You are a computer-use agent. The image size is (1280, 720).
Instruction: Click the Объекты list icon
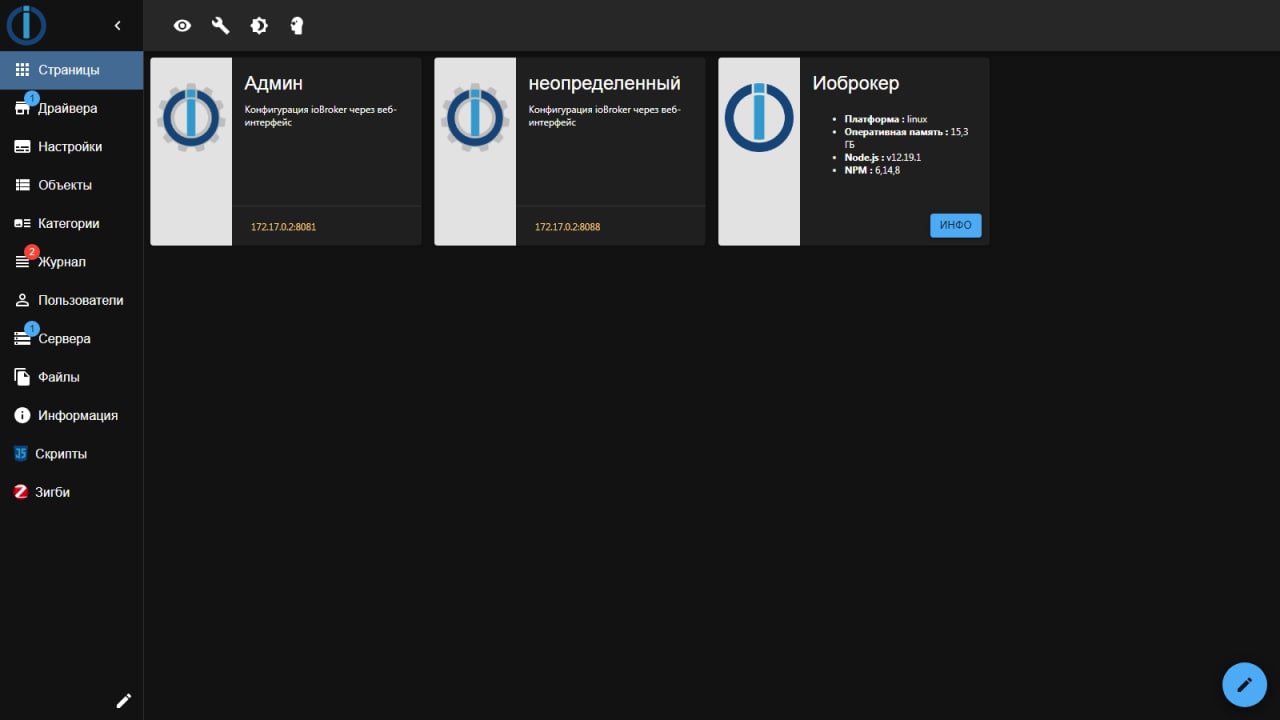point(22,185)
